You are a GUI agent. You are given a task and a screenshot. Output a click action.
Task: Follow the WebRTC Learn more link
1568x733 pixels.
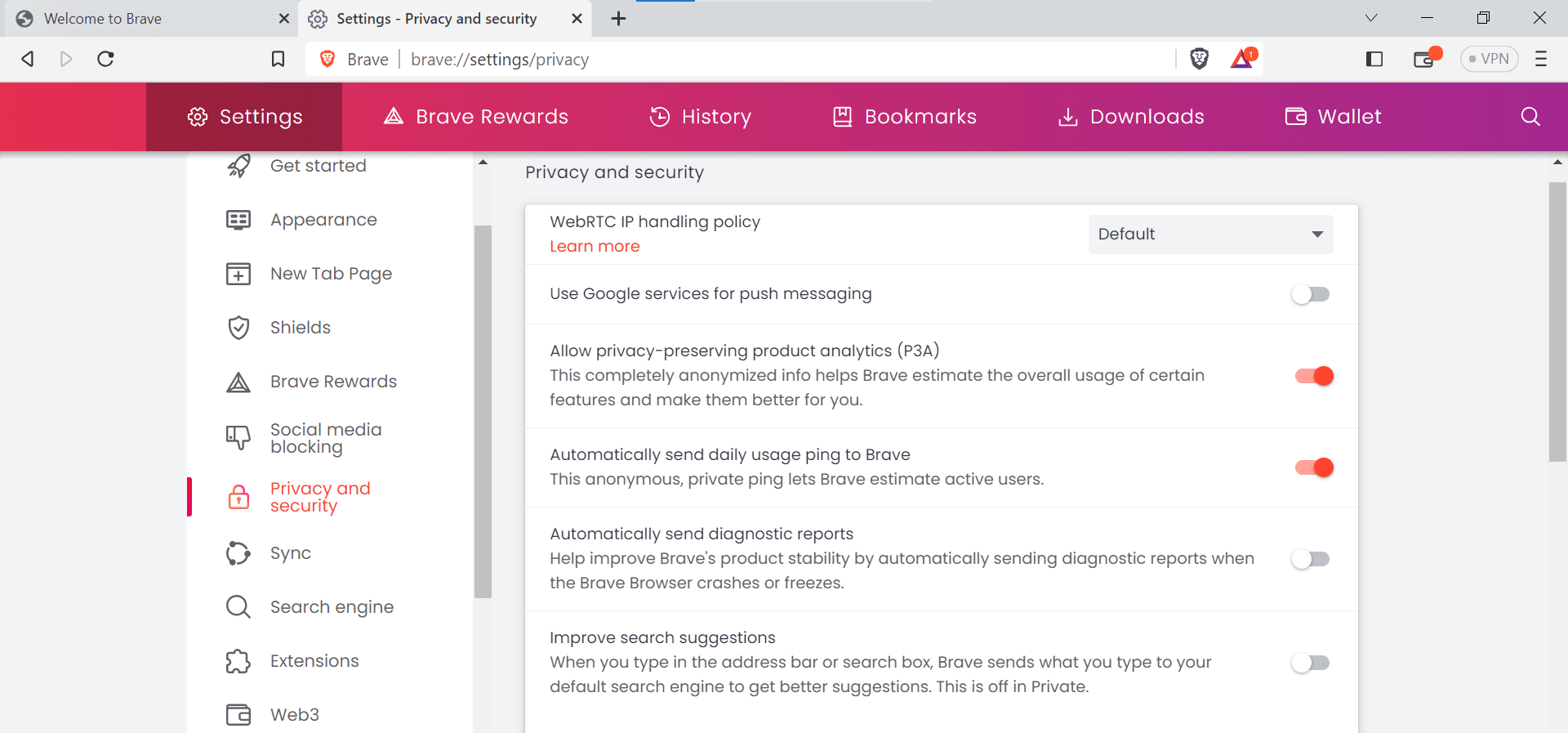(595, 247)
